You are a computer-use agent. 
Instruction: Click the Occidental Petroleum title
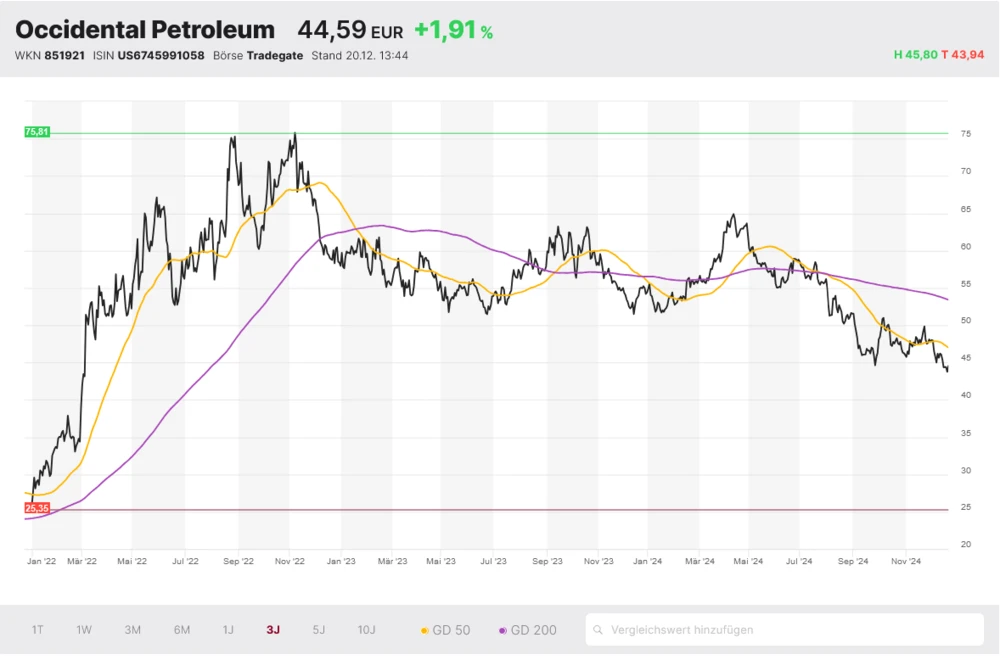144,29
